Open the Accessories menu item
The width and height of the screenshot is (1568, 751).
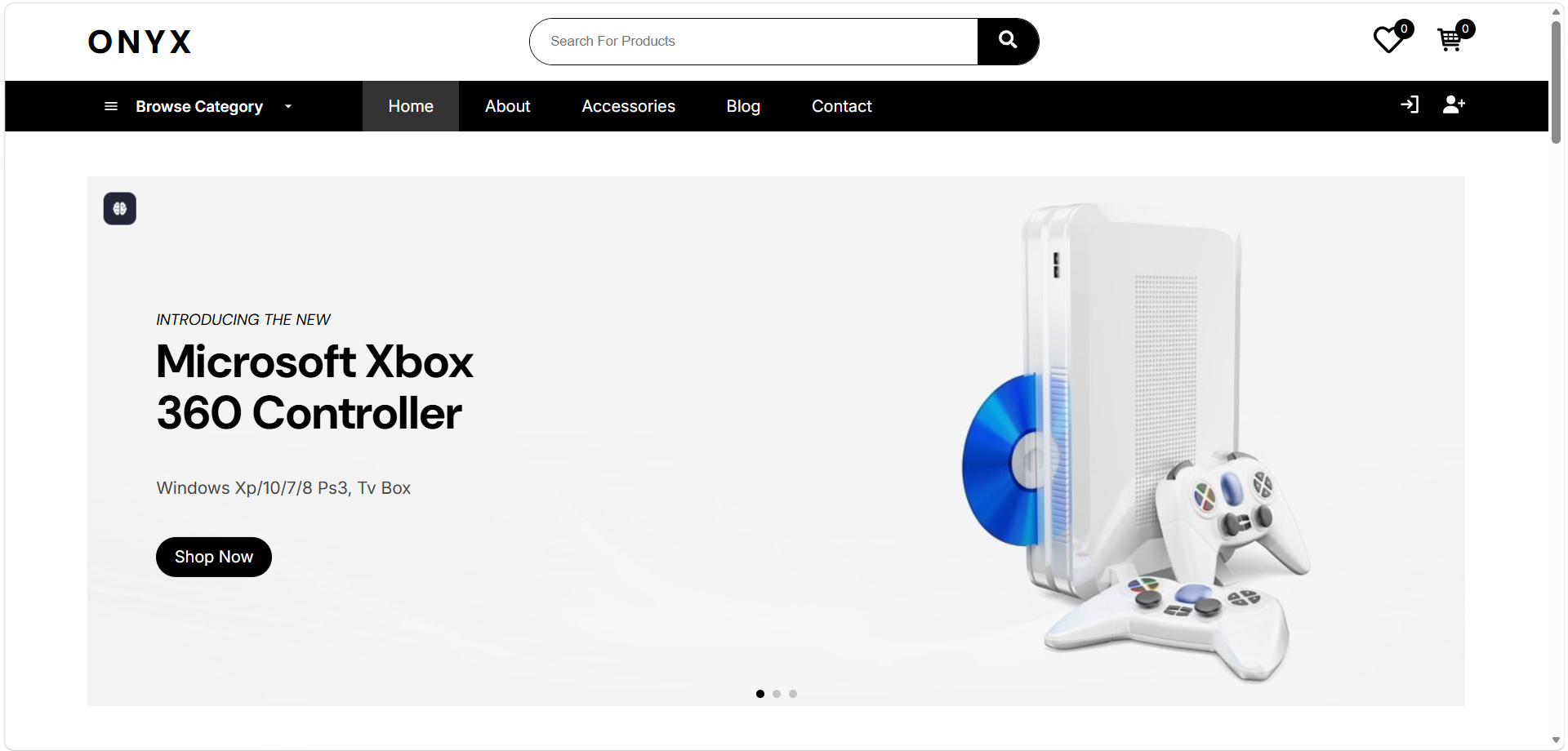[x=628, y=106]
